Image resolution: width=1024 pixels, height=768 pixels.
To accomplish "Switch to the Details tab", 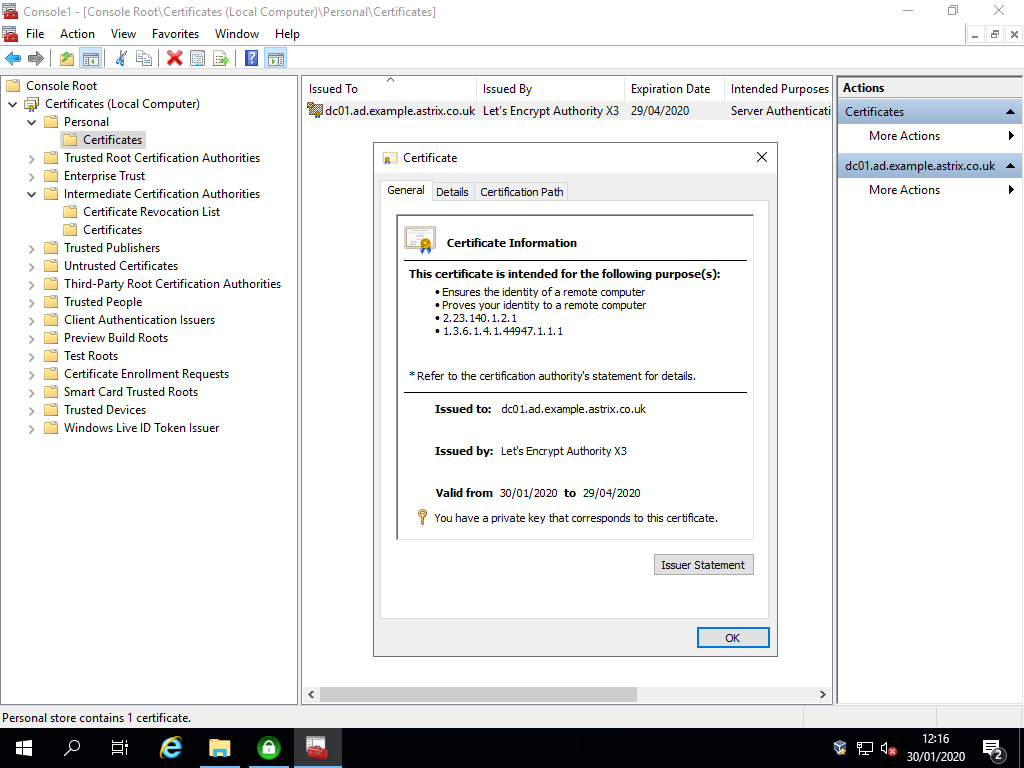I will click(452, 191).
